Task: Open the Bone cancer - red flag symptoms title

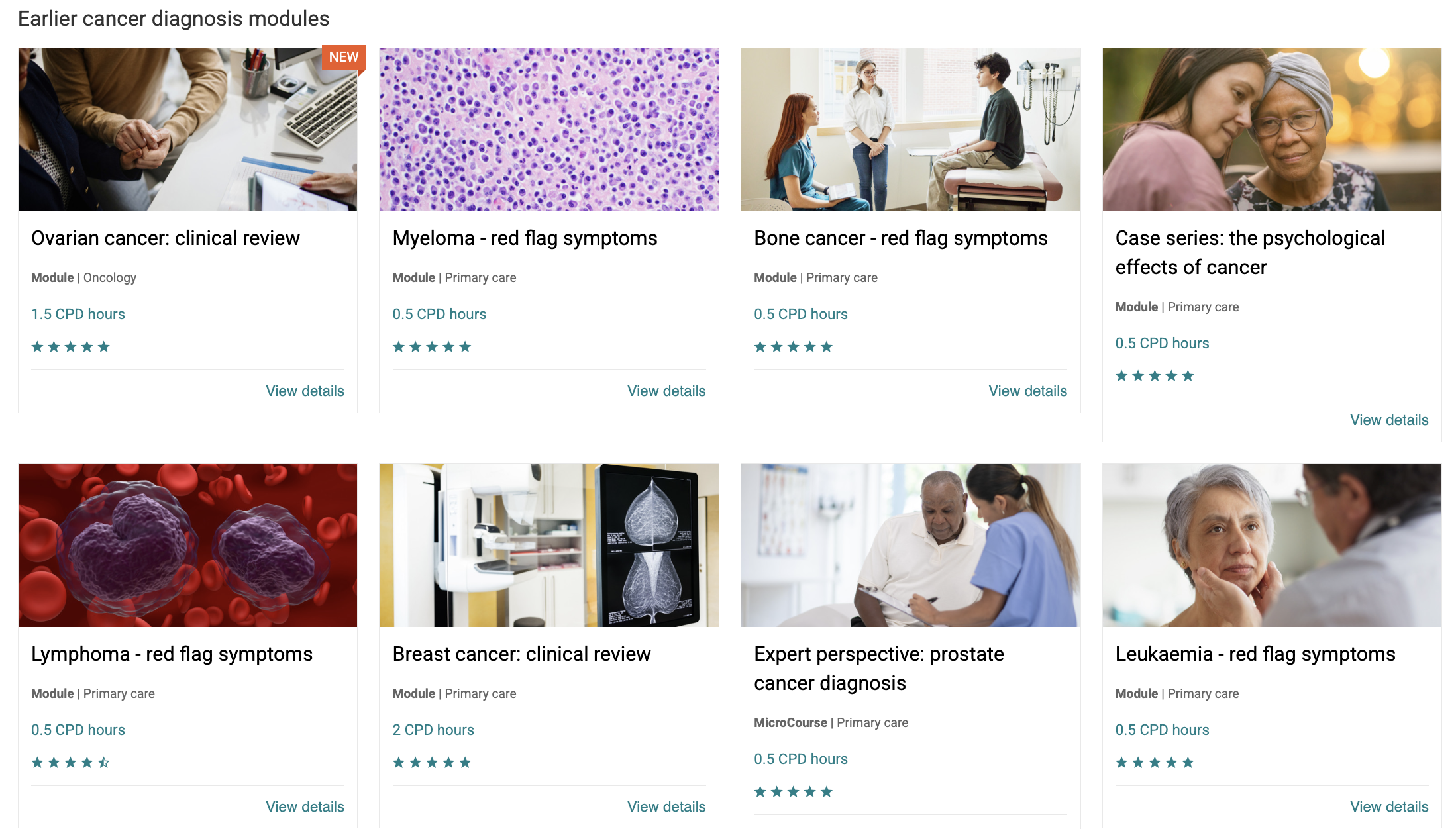Action: tap(901, 238)
